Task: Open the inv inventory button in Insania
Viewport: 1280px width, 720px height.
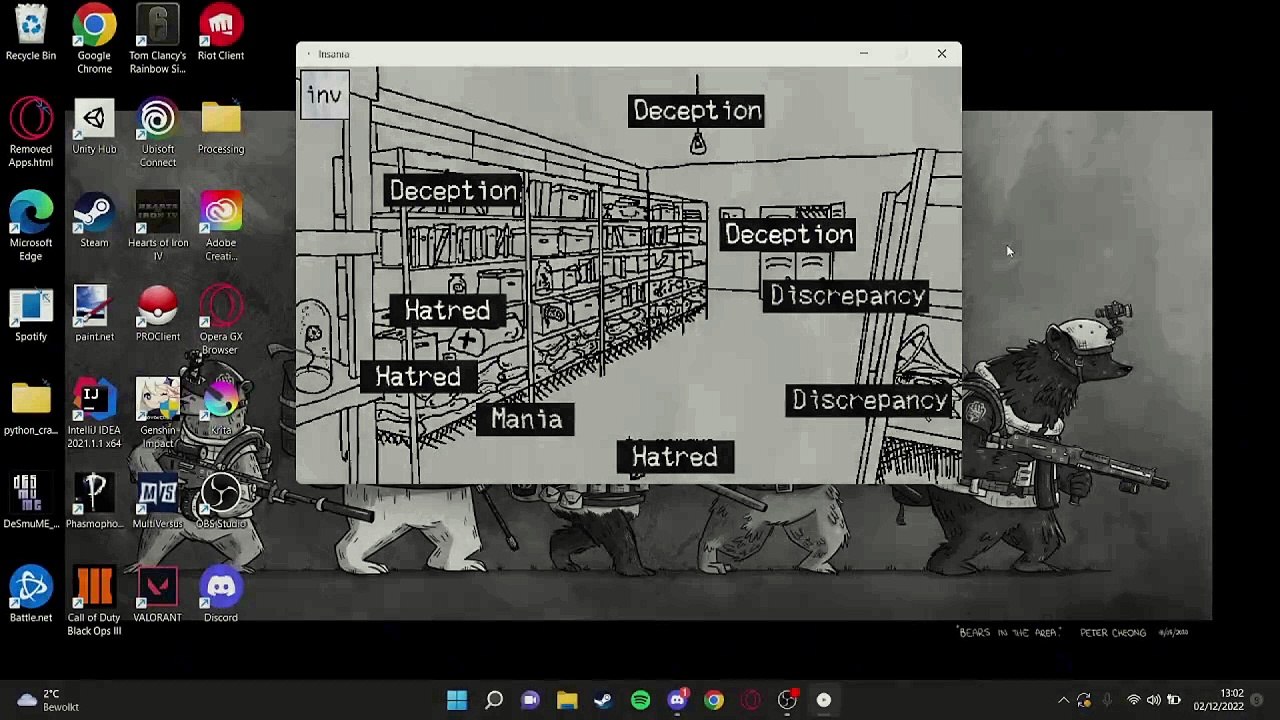Action: (x=324, y=96)
